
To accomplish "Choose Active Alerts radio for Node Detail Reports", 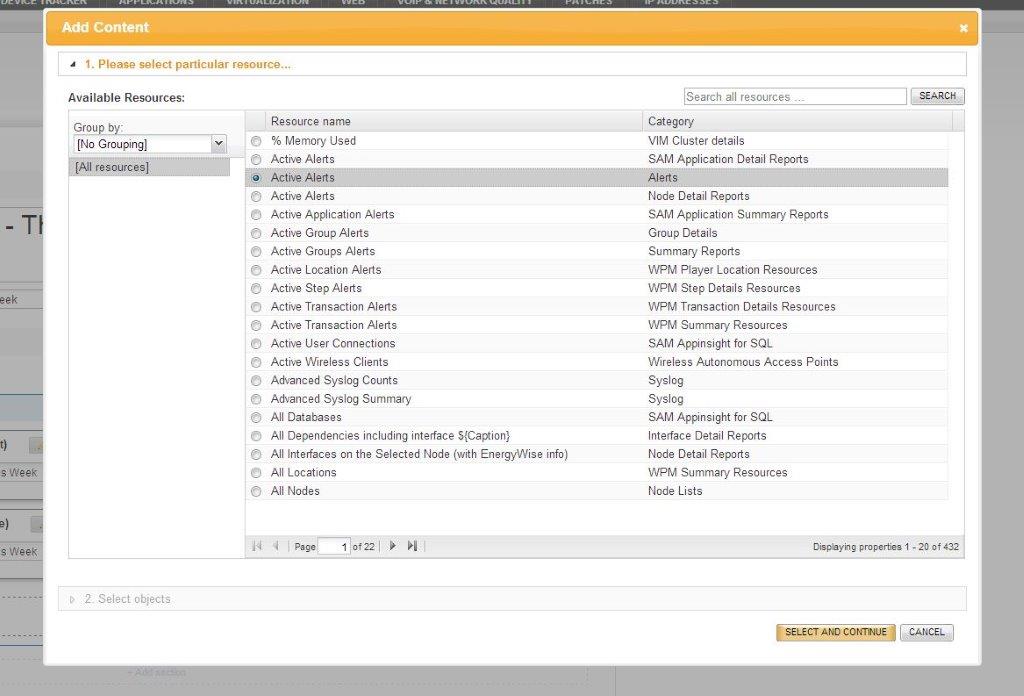I will point(256,197).
